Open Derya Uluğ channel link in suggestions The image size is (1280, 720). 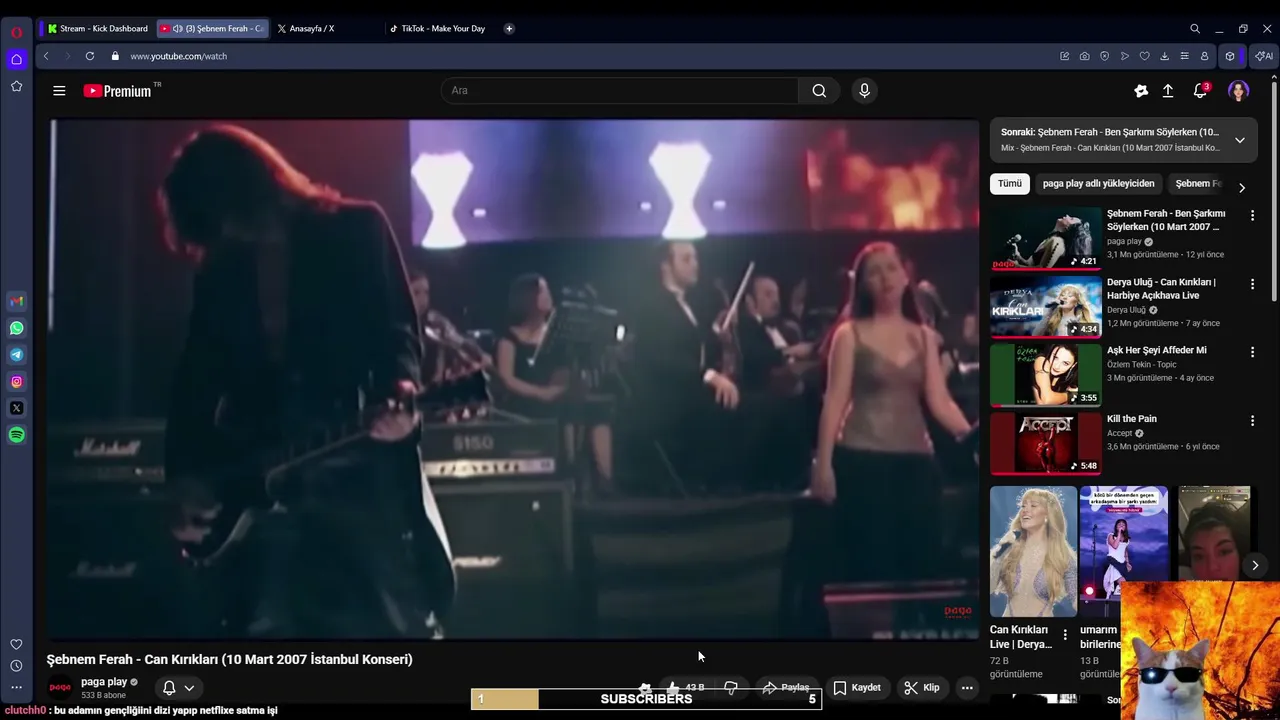click(1126, 310)
